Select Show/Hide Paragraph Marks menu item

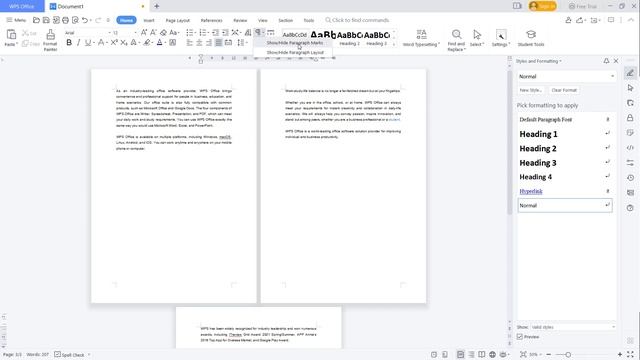click(x=295, y=43)
